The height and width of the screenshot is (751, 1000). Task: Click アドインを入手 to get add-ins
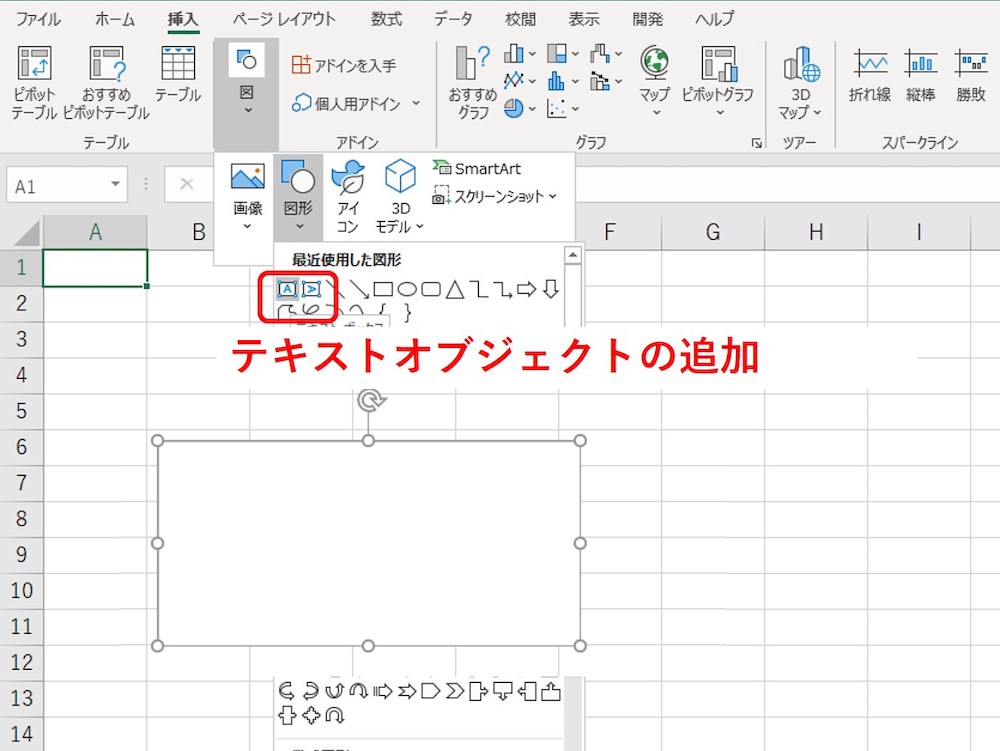(x=344, y=65)
